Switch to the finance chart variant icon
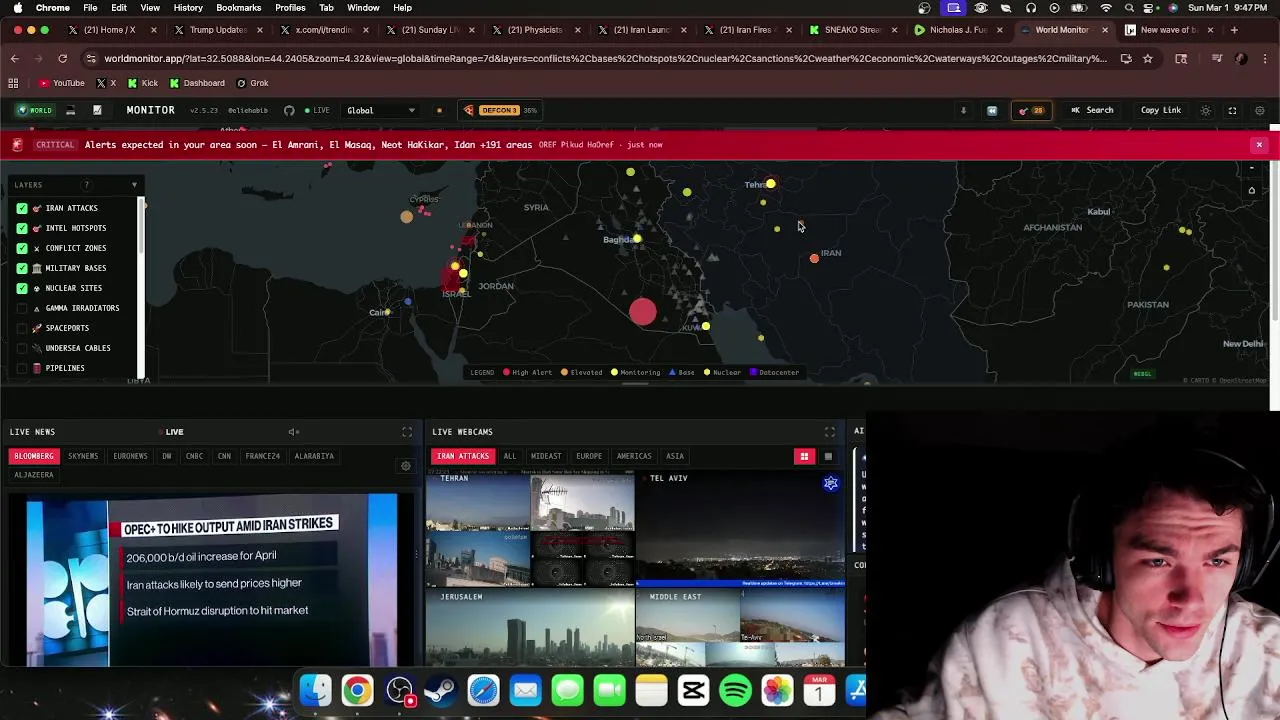The width and height of the screenshot is (1280, 720). (x=97, y=110)
